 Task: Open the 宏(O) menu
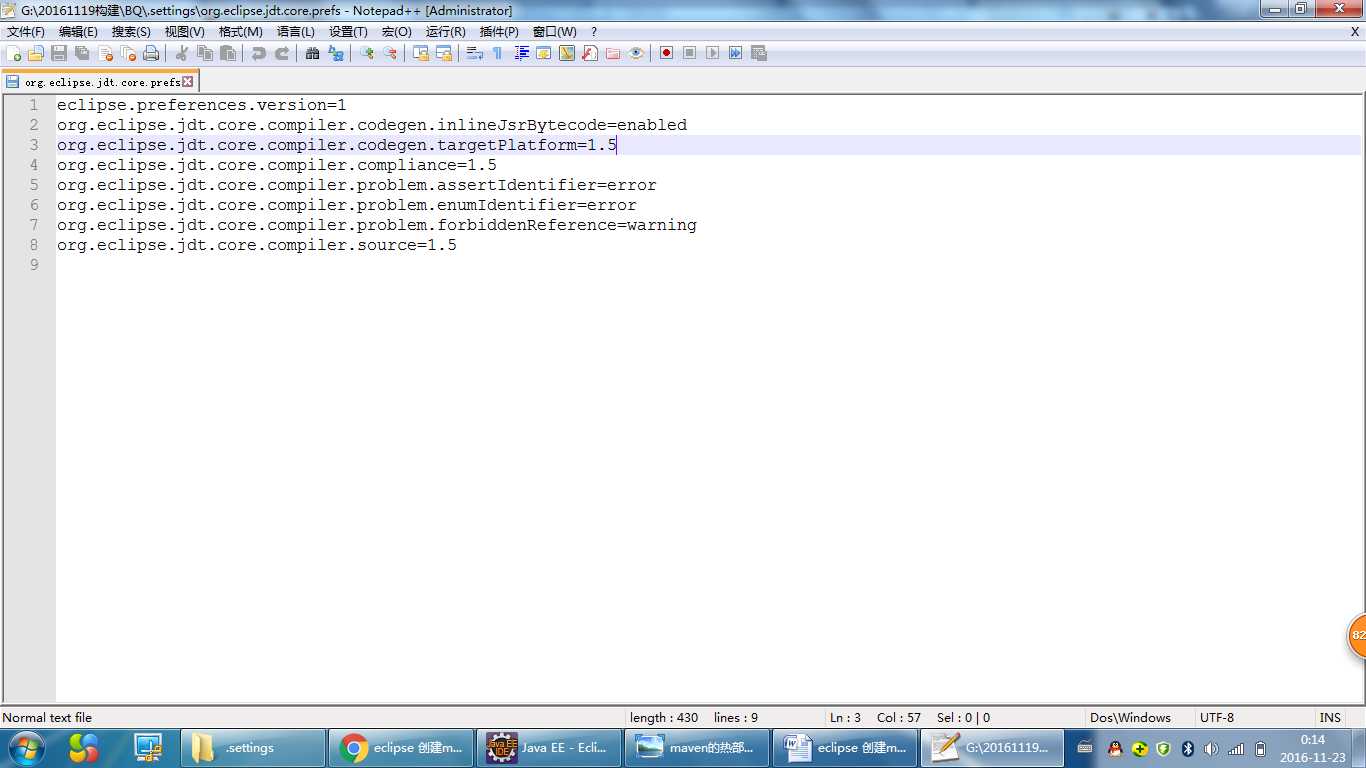(x=396, y=32)
